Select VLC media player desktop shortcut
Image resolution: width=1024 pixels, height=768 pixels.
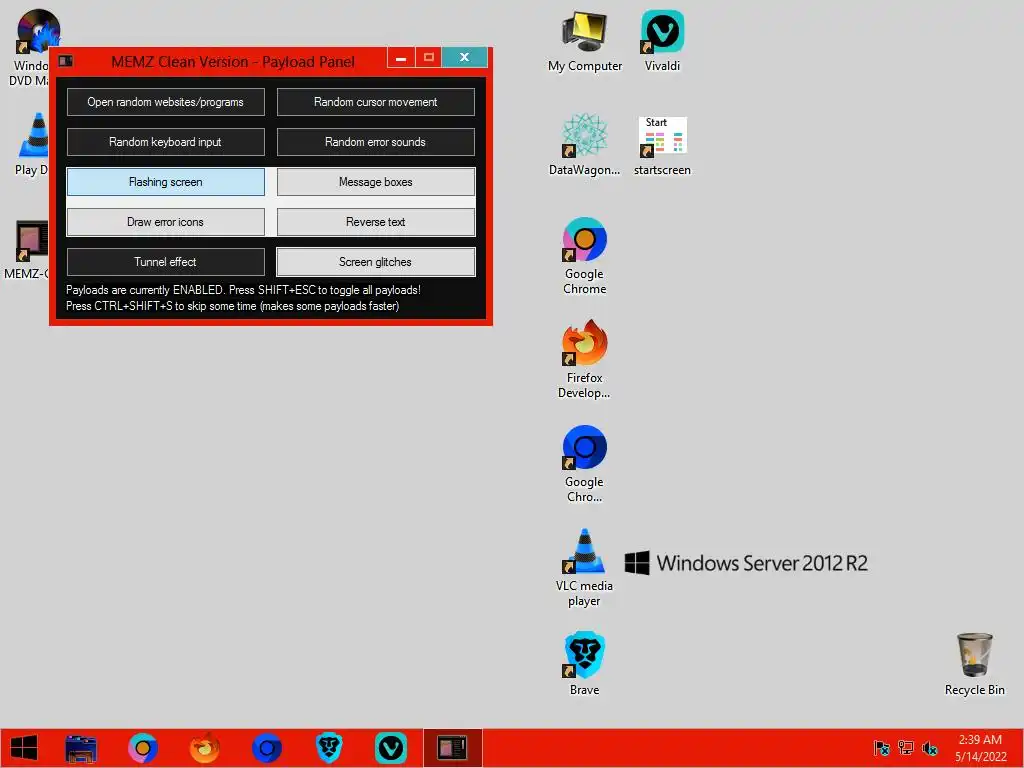click(x=584, y=568)
